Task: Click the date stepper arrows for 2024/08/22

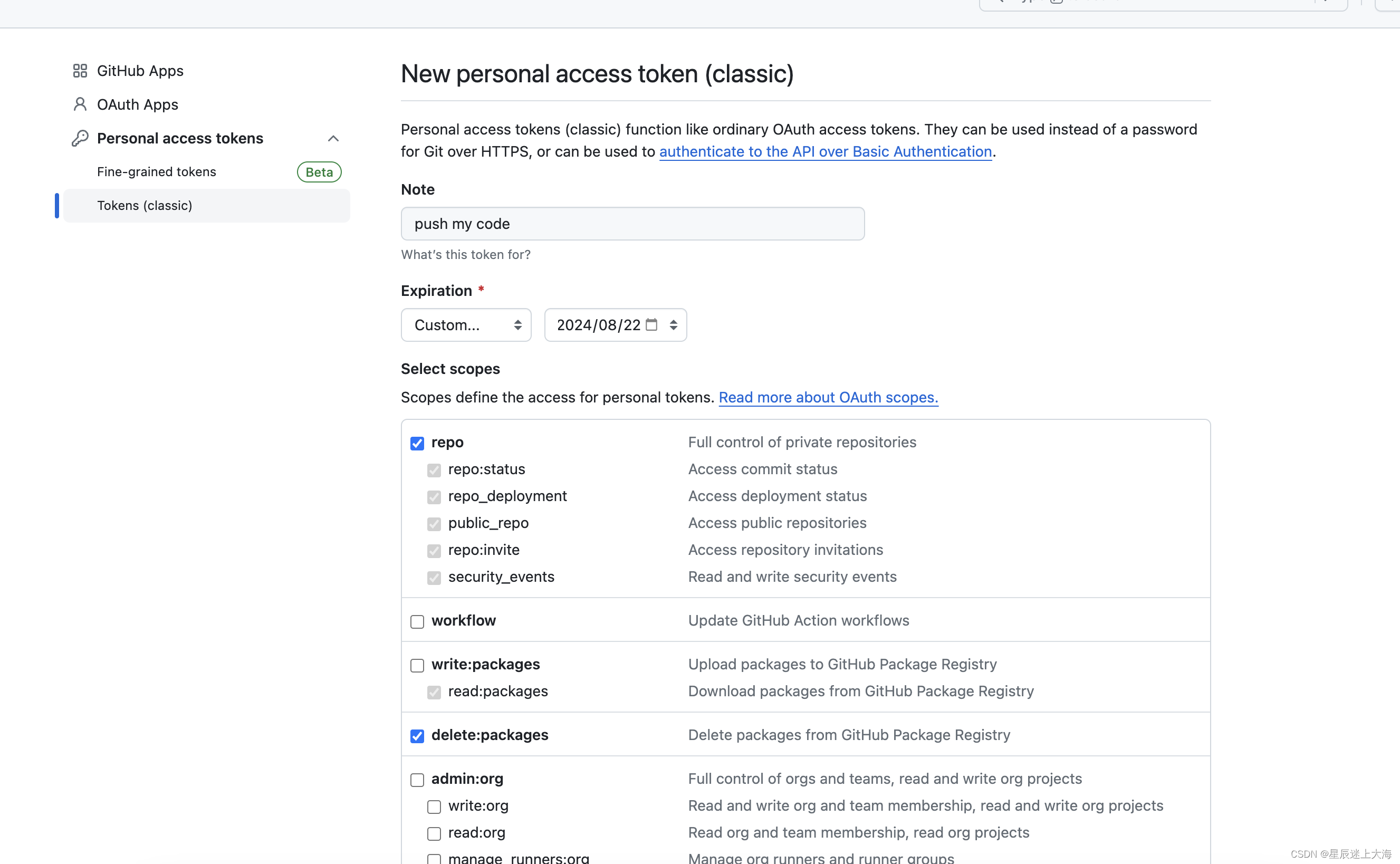Action: [674, 324]
